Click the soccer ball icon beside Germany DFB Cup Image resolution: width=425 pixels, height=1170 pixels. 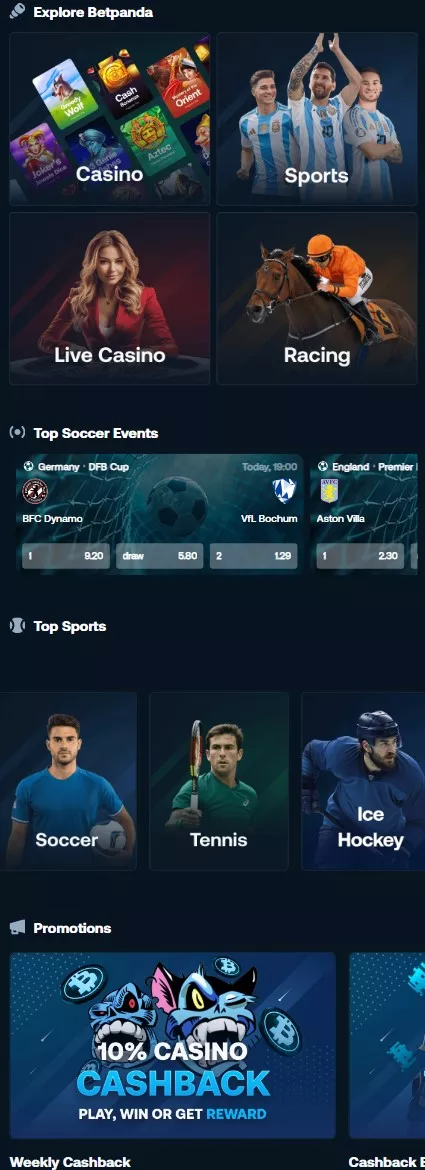coord(28,466)
